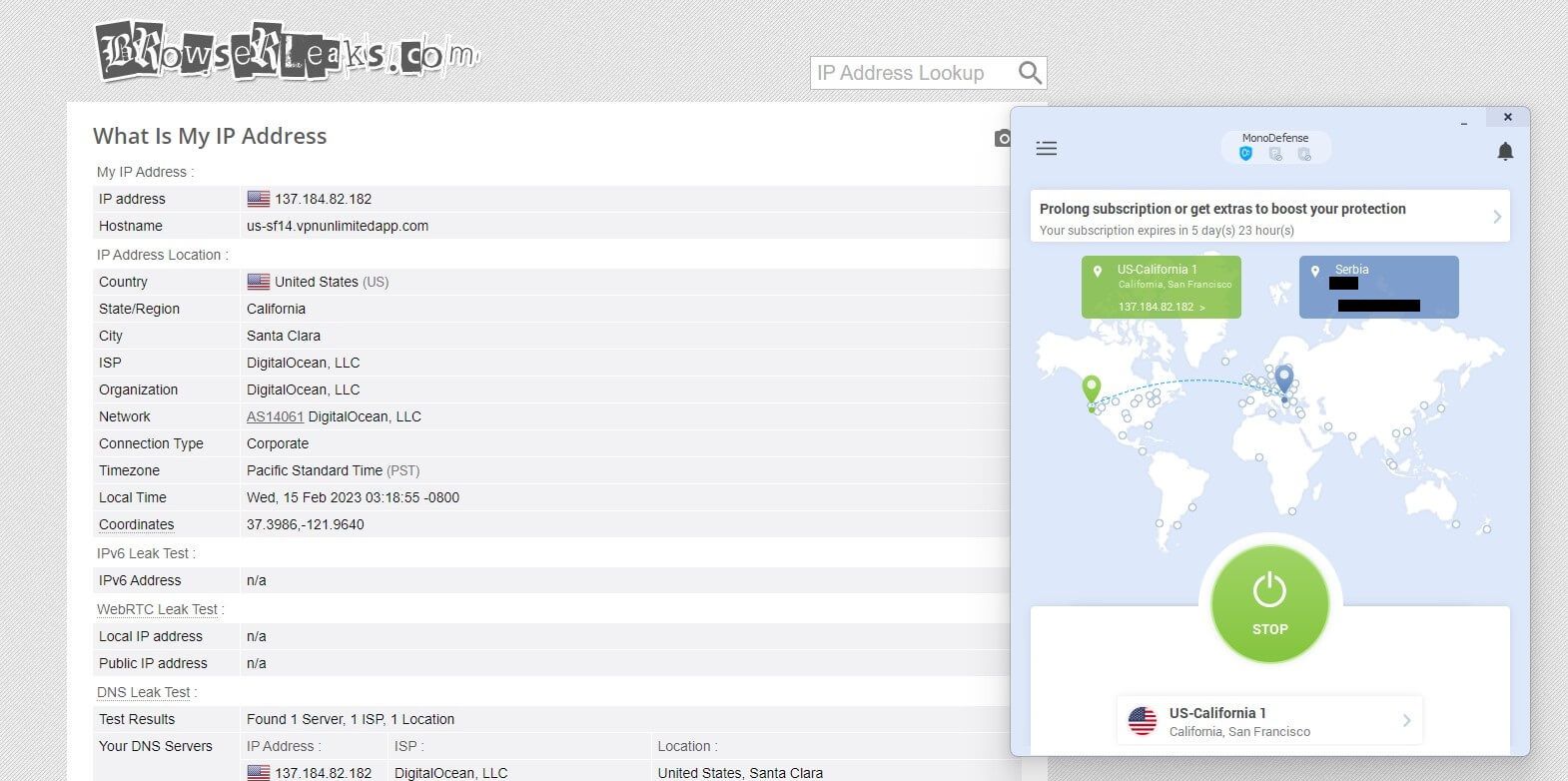
Task: Select blue VPN shield in MonoDefense switcher
Action: (x=1245, y=154)
